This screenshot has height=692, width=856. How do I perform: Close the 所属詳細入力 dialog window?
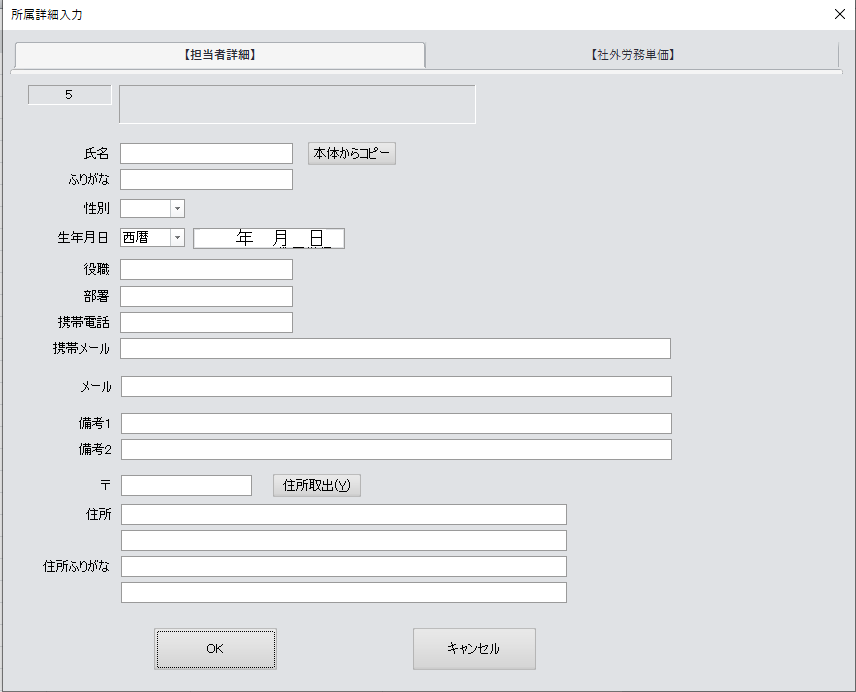[x=839, y=14]
